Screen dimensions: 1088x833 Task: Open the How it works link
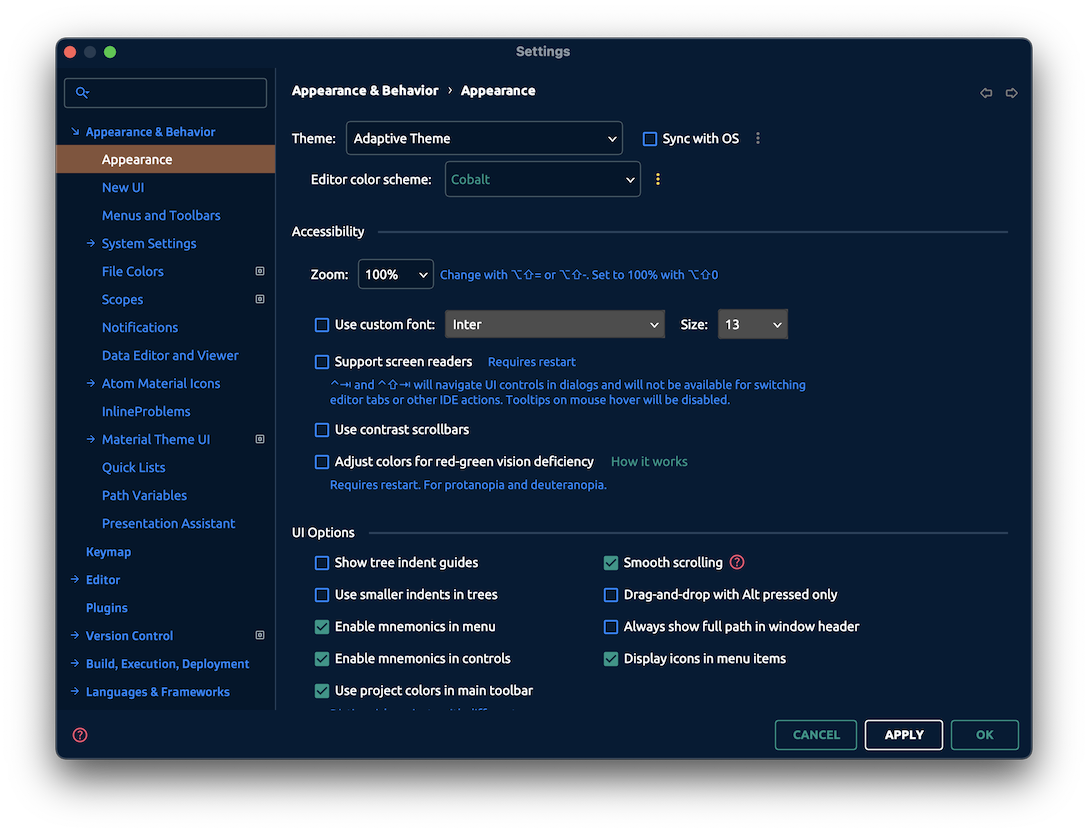(649, 461)
